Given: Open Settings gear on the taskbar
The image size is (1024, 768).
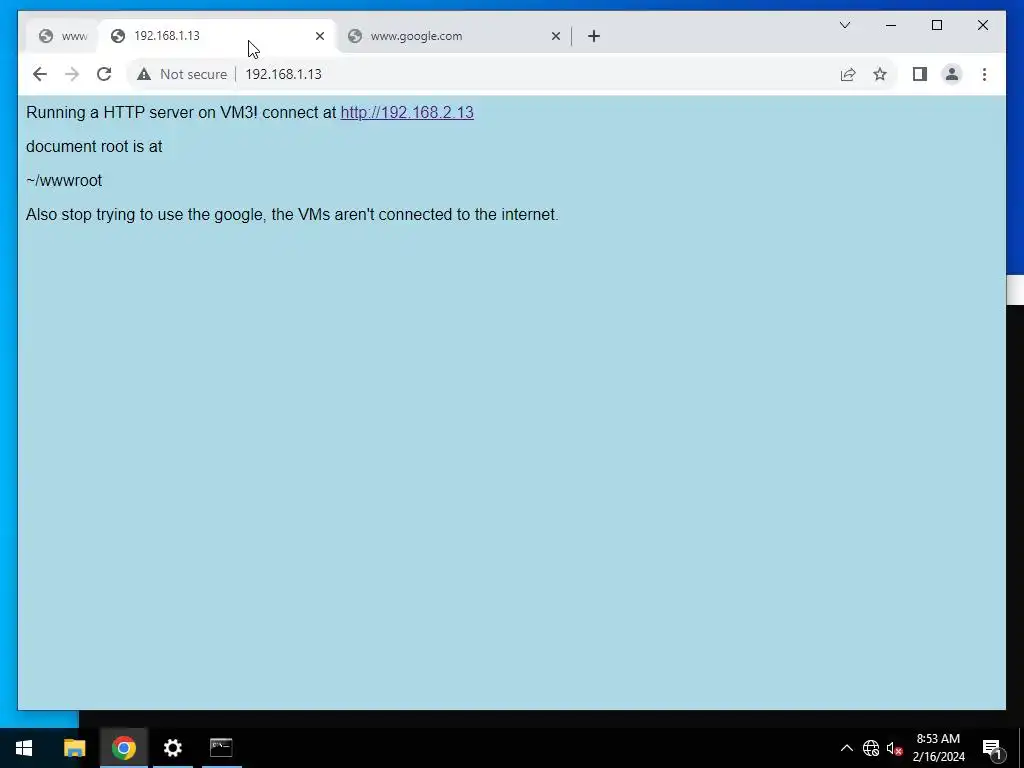Looking at the screenshot, I should point(172,748).
